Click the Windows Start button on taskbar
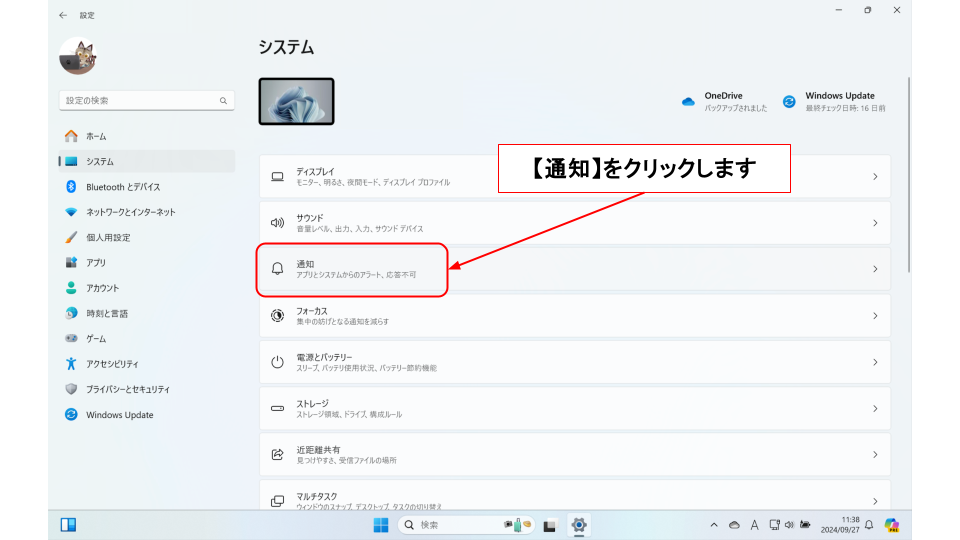Image resolution: width=960 pixels, height=540 pixels. point(381,525)
